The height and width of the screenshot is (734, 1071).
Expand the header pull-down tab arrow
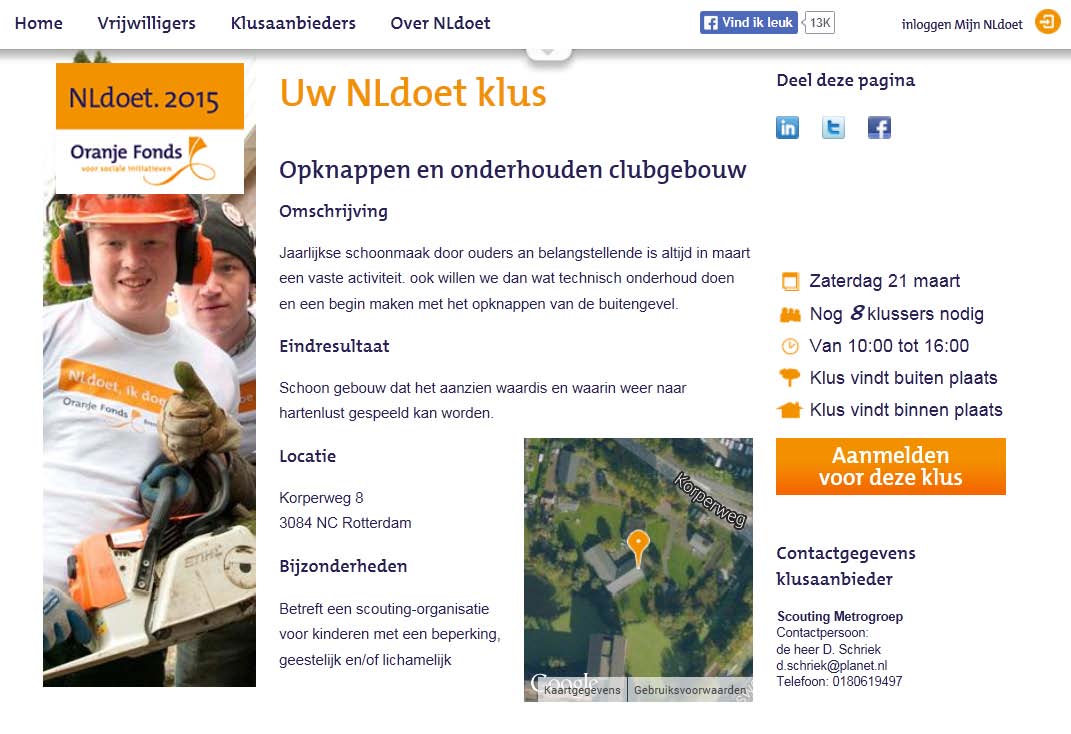pos(548,53)
